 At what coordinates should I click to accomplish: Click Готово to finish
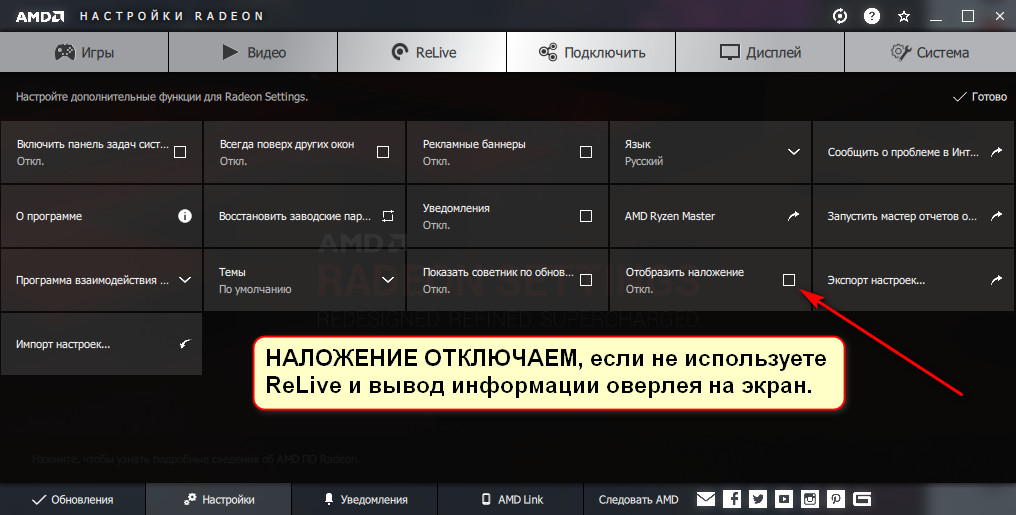(980, 97)
